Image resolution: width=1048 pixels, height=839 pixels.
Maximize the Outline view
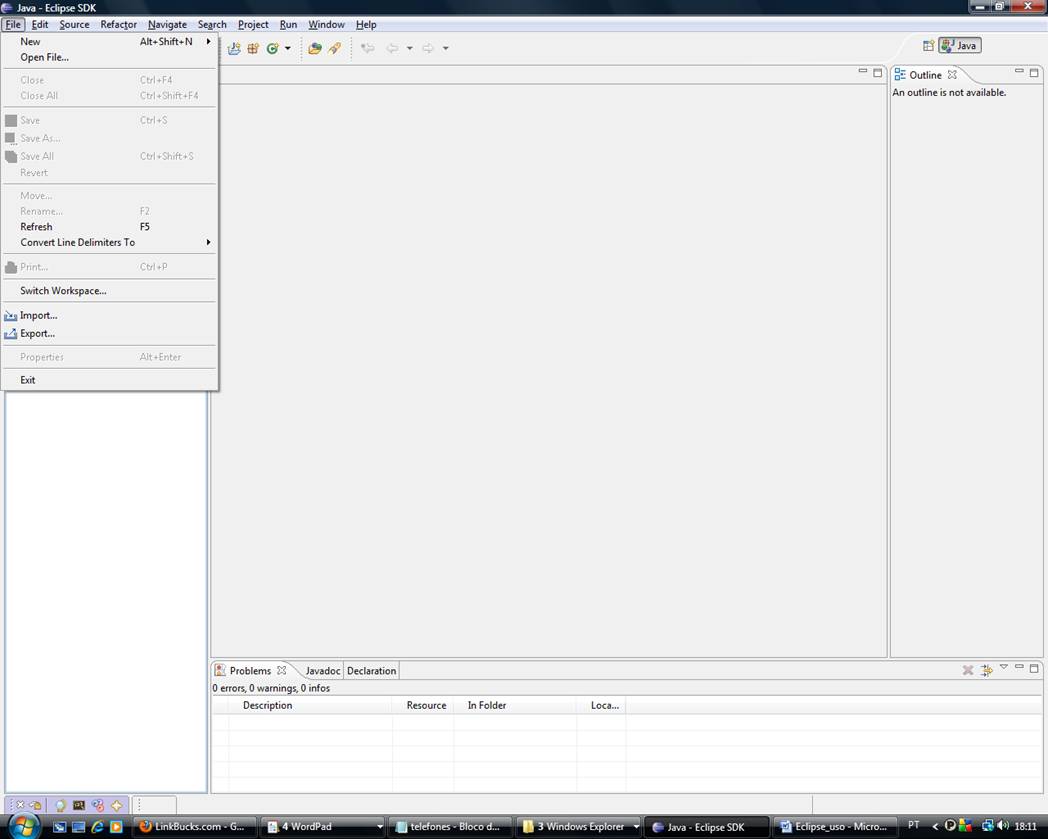coord(1034,72)
